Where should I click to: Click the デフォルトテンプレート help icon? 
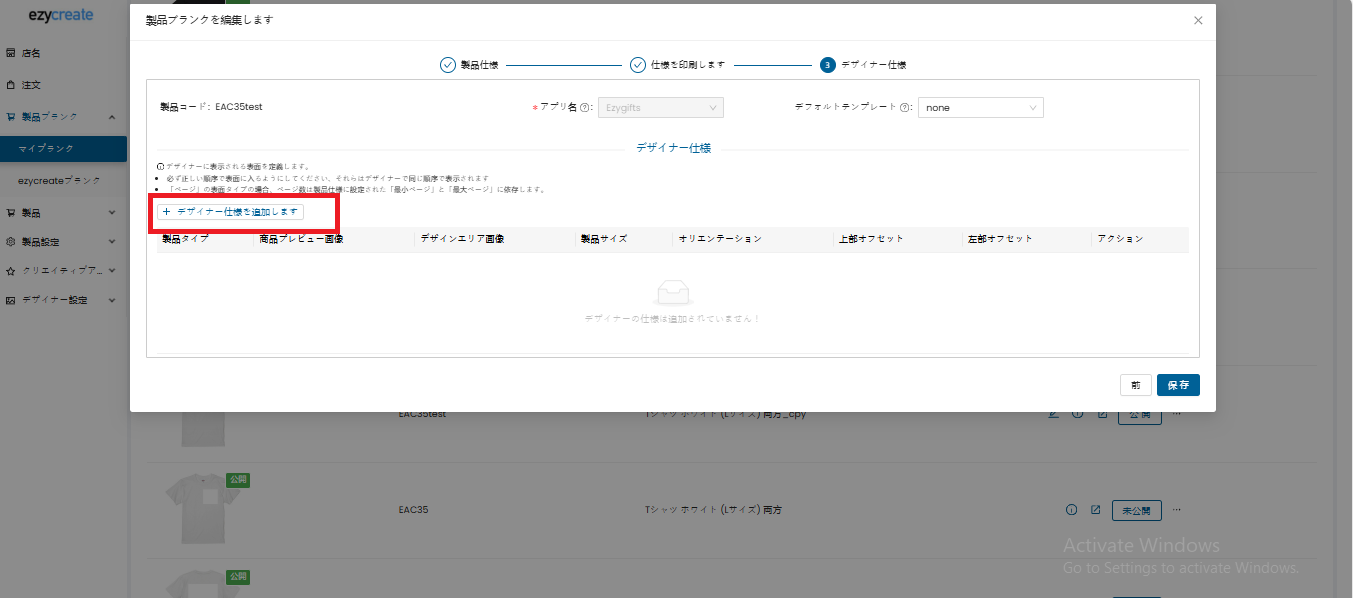click(904, 108)
